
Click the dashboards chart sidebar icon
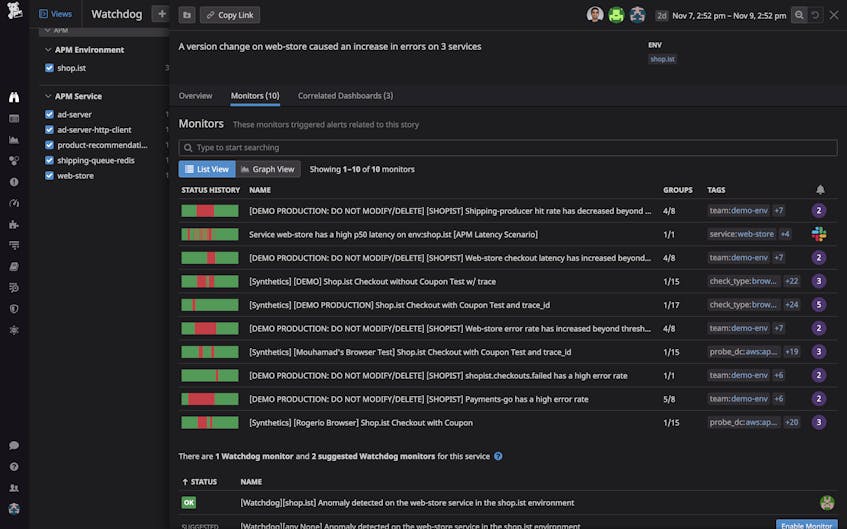click(14, 140)
